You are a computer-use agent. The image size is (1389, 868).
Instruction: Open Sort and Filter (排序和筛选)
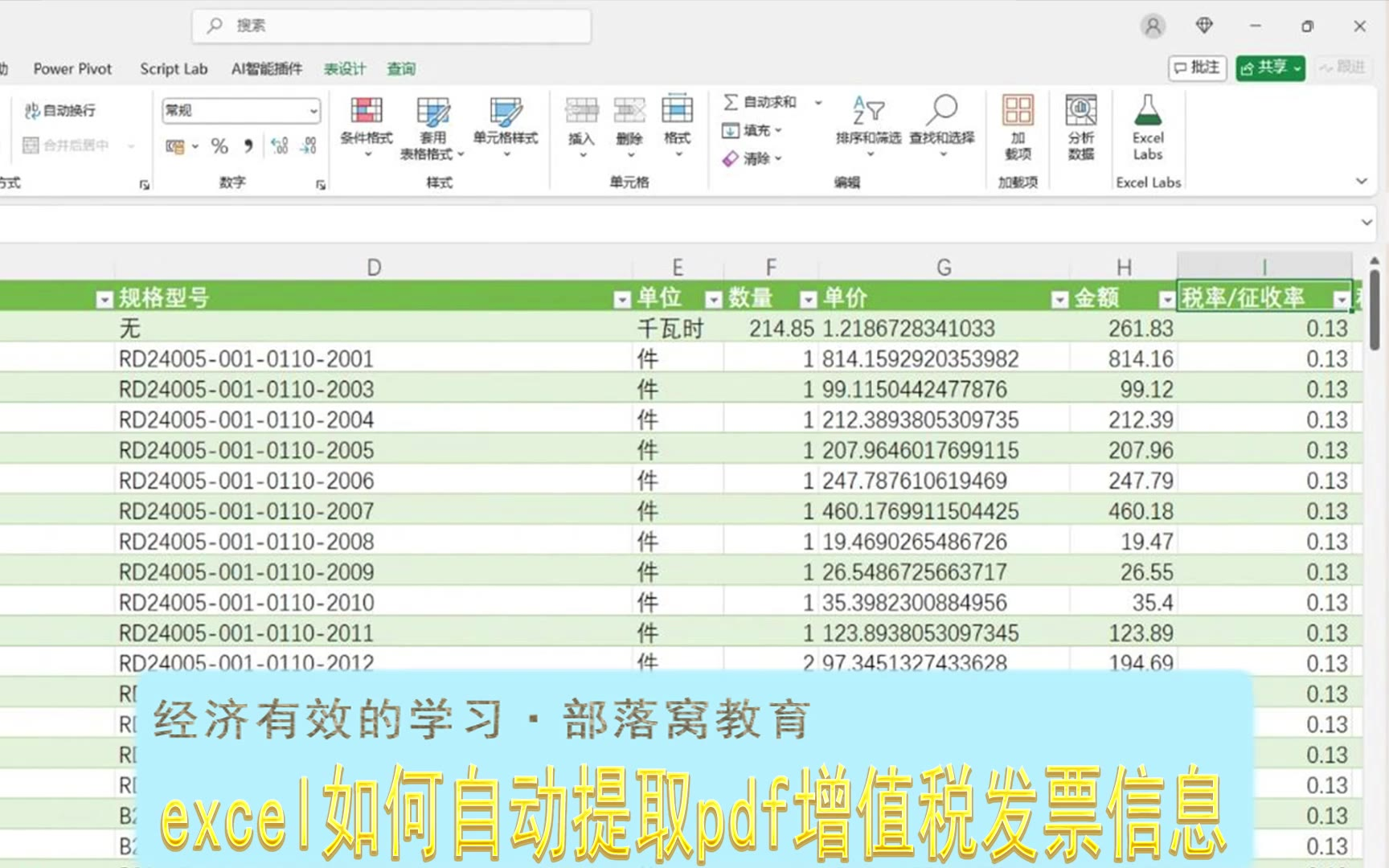(x=868, y=121)
